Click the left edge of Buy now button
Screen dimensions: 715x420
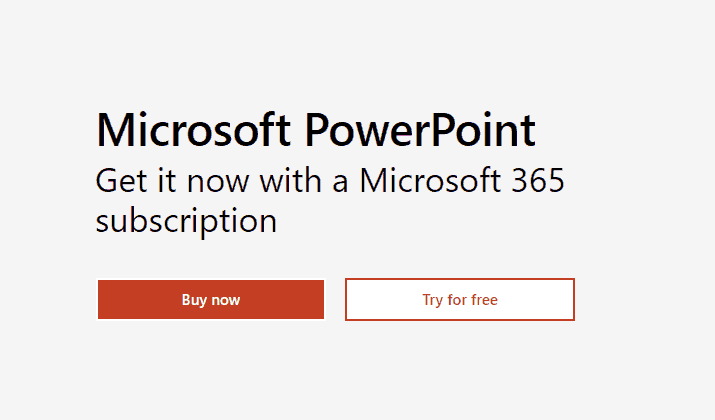click(103, 300)
